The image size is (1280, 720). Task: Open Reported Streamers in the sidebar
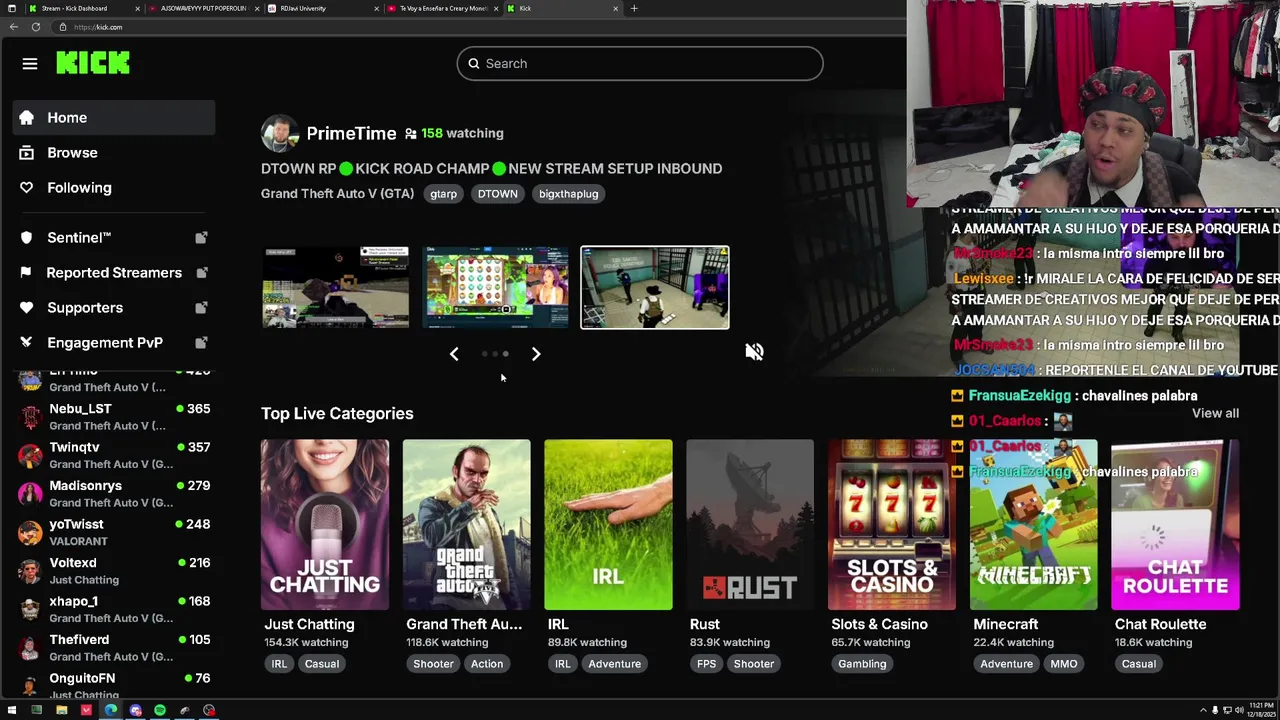click(x=114, y=273)
